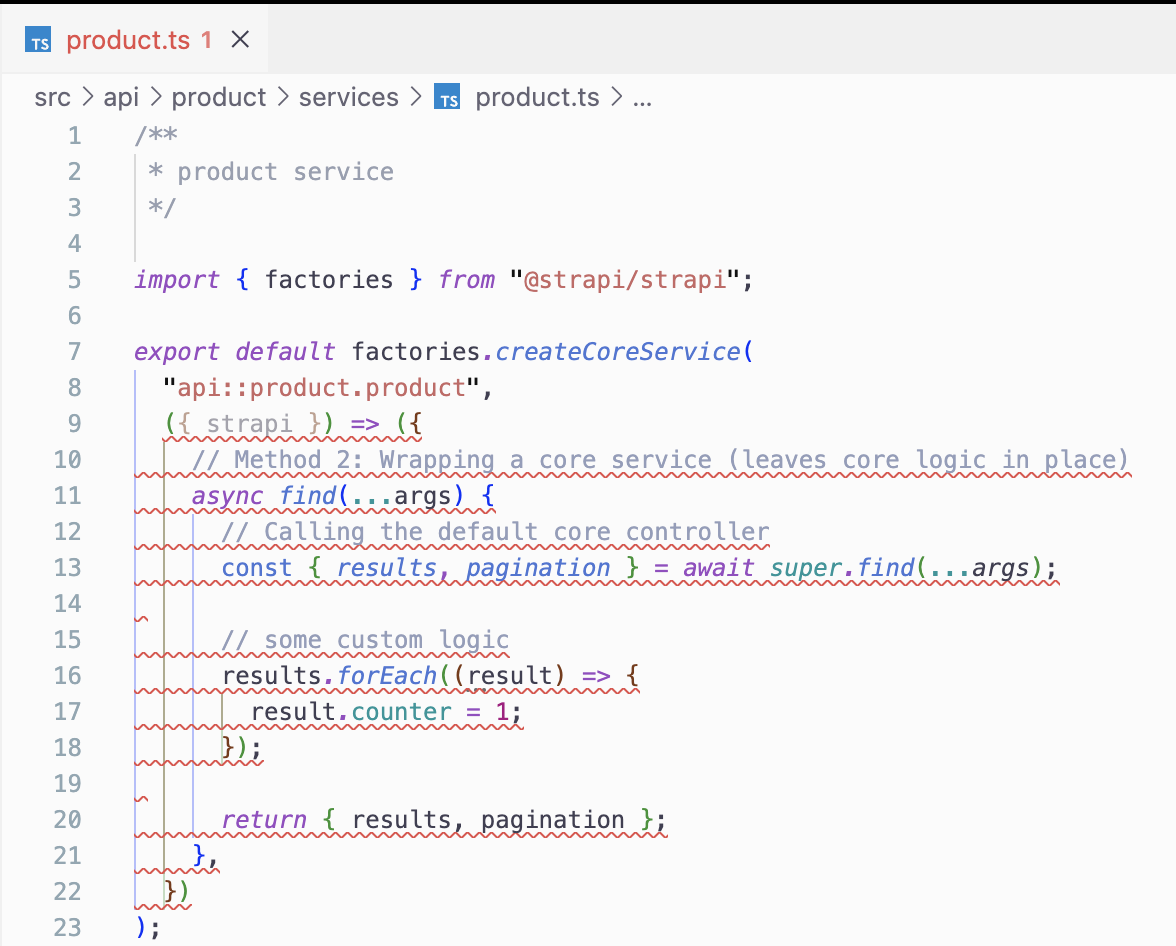Screen dimensions: 1176x946
Task: Click the return keyword on line 20
Action: 264,819
